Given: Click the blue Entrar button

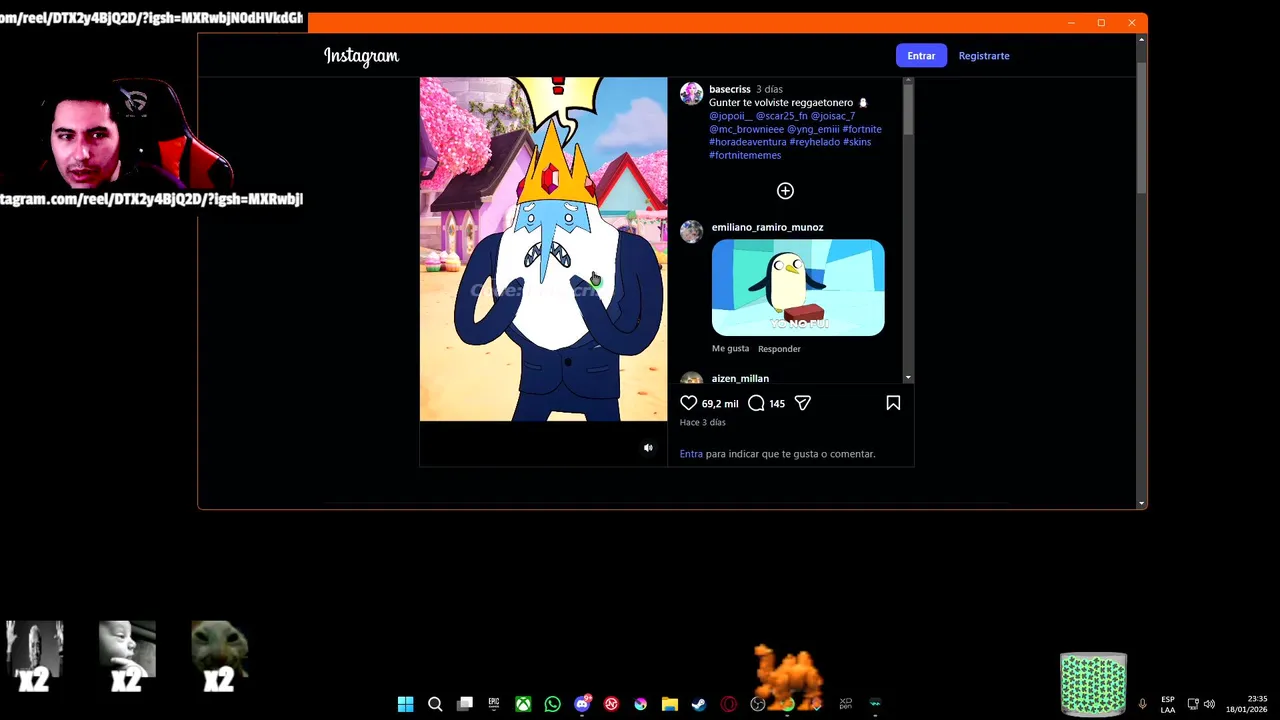Looking at the screenshot, I should pos(921,56).
